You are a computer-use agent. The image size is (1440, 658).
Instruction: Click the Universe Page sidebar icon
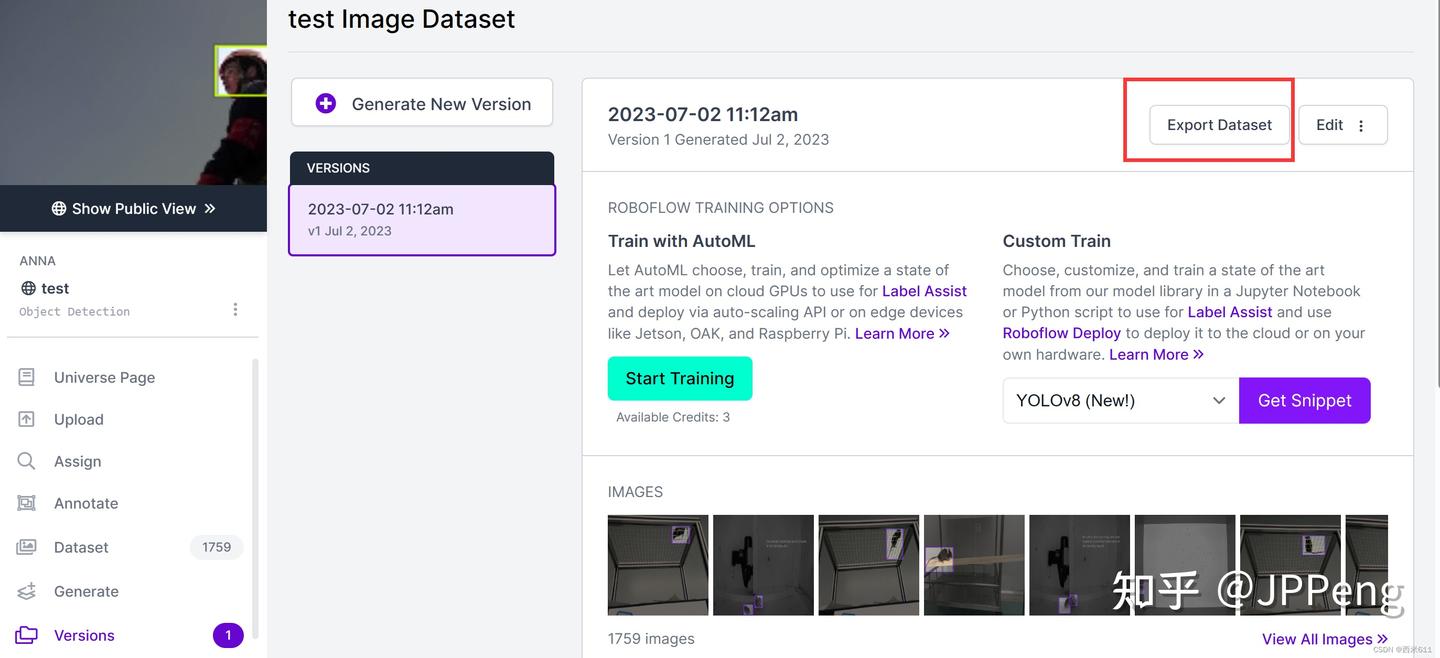click(27, 377)
